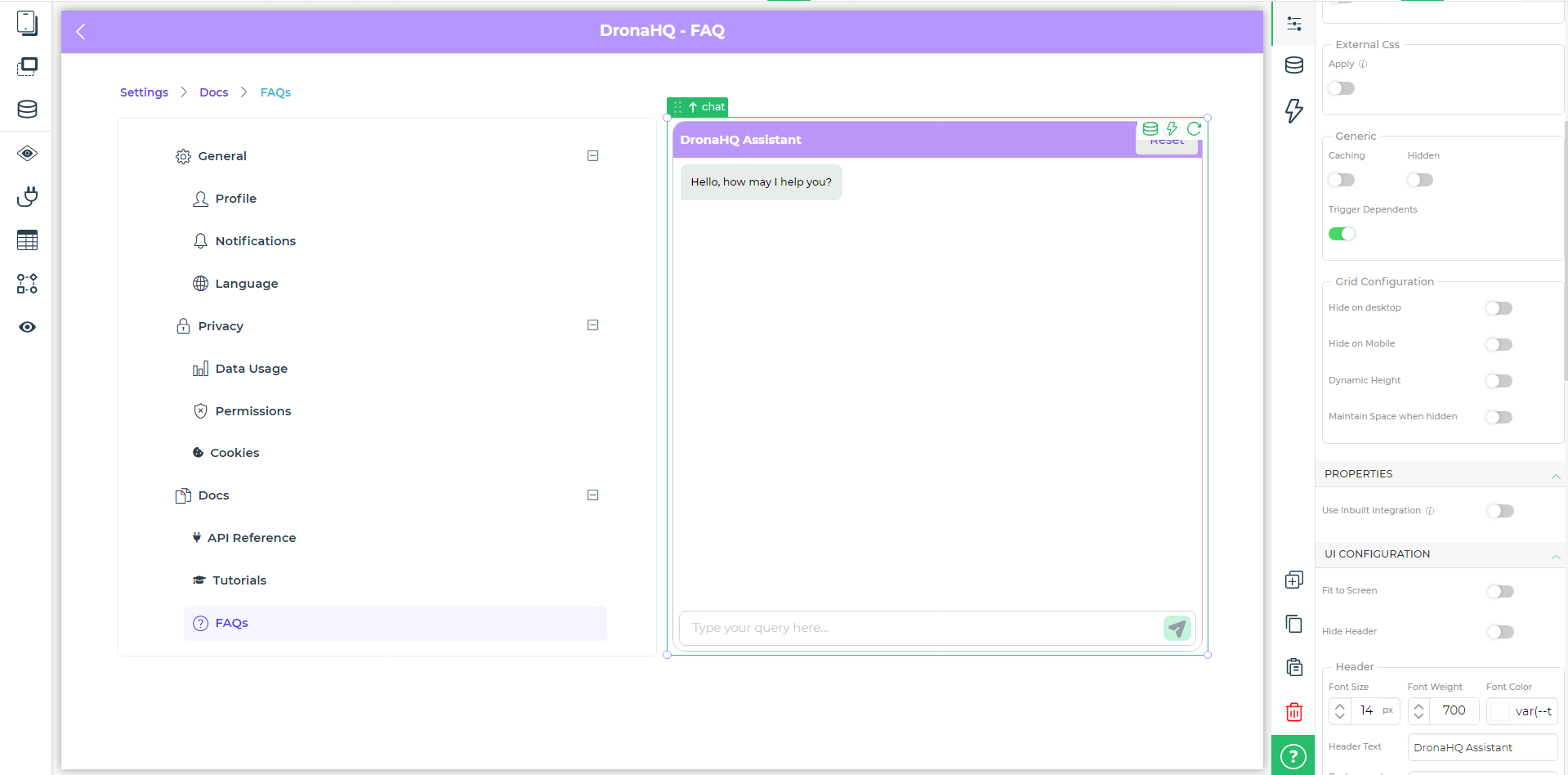The height and width of the screenshot is (775, 1568).
Task: Enable the Caching toggle
Action: coord(1342,180)
